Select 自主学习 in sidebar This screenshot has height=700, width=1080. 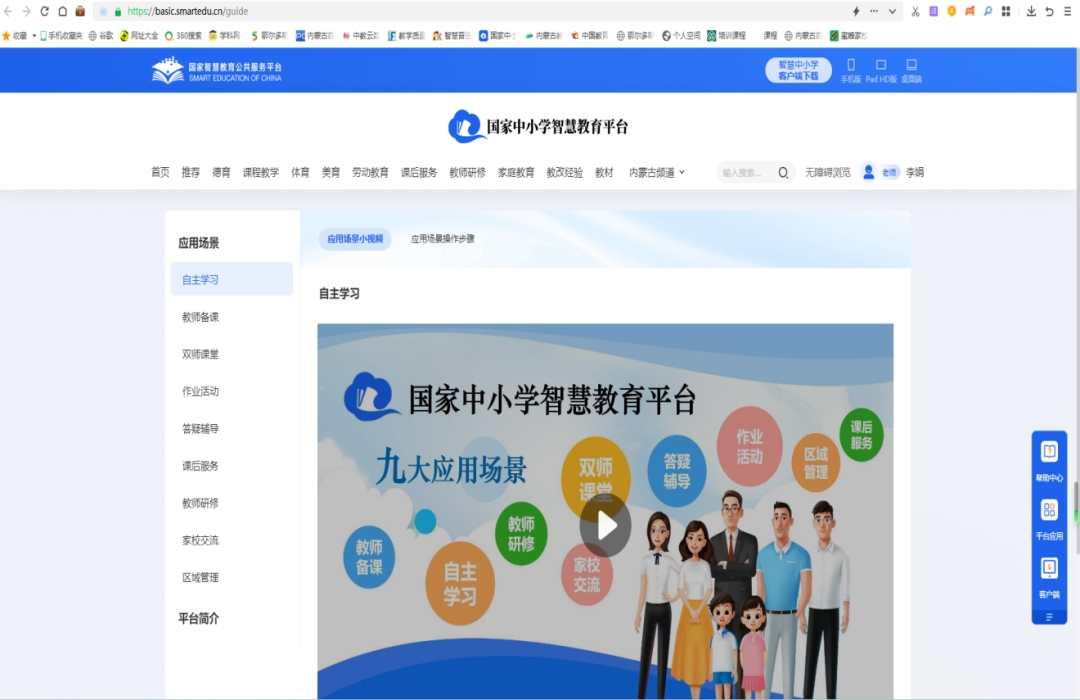[231, 279]
